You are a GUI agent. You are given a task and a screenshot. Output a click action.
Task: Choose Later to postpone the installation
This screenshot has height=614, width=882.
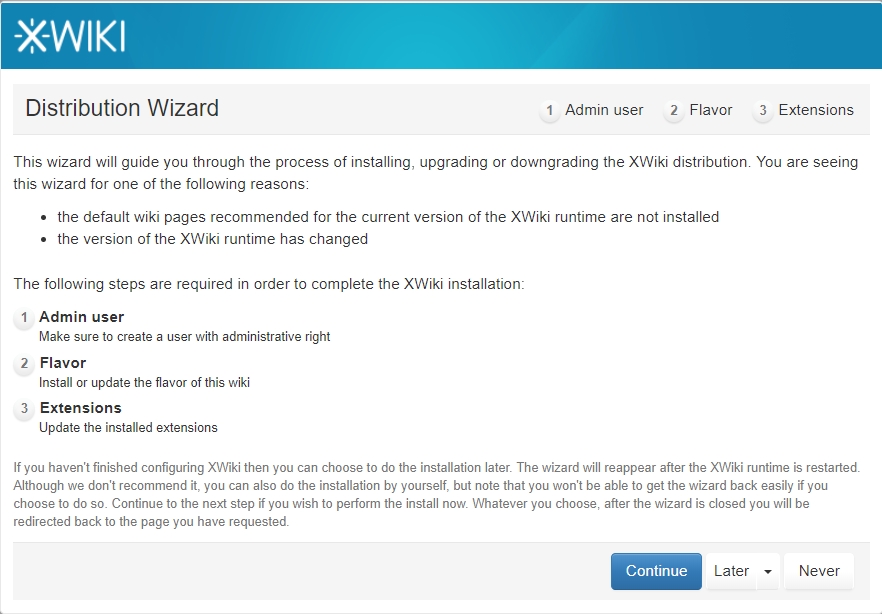(731, 571)
